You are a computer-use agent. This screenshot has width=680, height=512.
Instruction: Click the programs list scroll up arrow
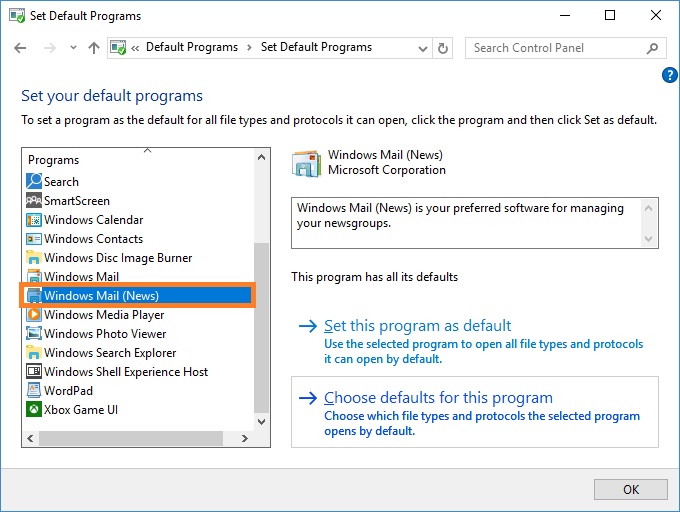(261, 157)
